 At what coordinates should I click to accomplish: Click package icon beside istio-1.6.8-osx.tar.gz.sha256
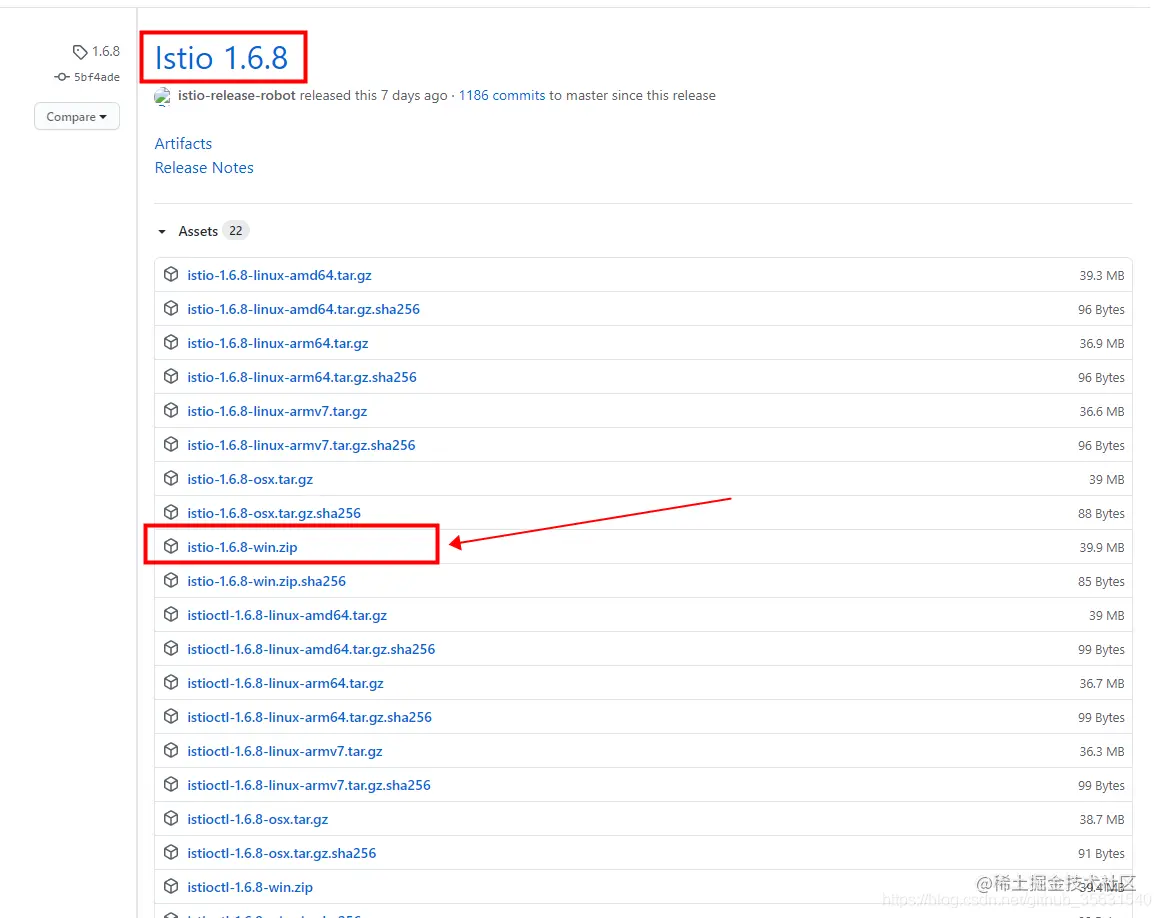point(171,513)
